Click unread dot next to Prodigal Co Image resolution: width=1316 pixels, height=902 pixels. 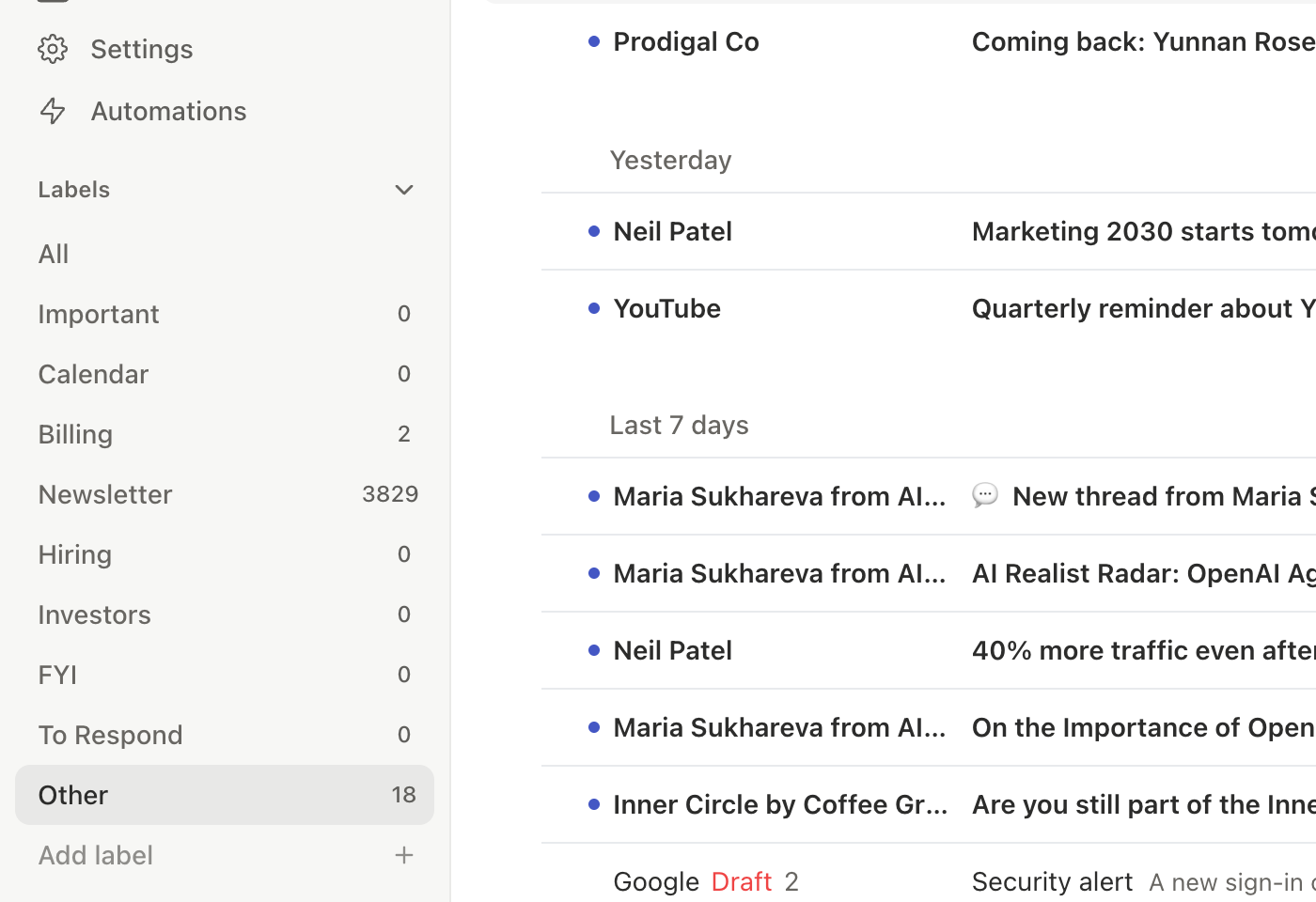point(594,41)
